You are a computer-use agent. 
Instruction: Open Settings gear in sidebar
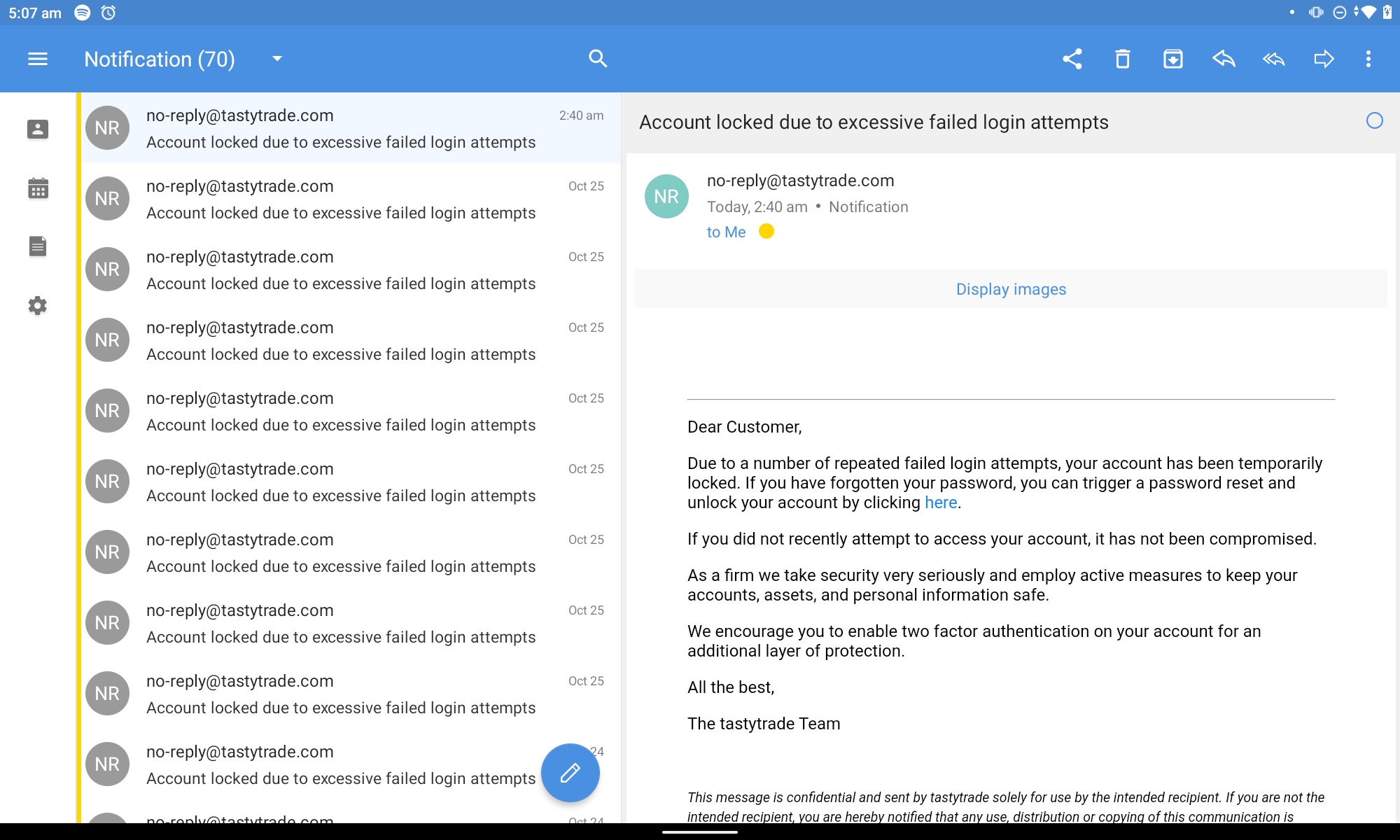click(x=38, y=305)
